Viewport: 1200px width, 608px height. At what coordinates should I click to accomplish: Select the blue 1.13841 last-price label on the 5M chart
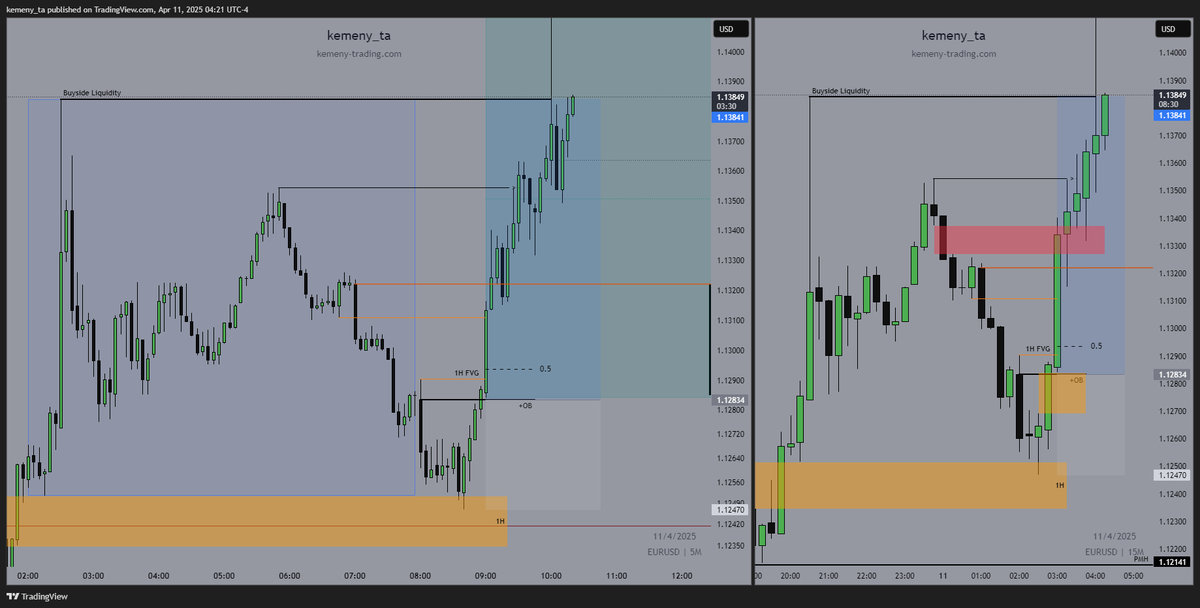(x=731, y=117)
